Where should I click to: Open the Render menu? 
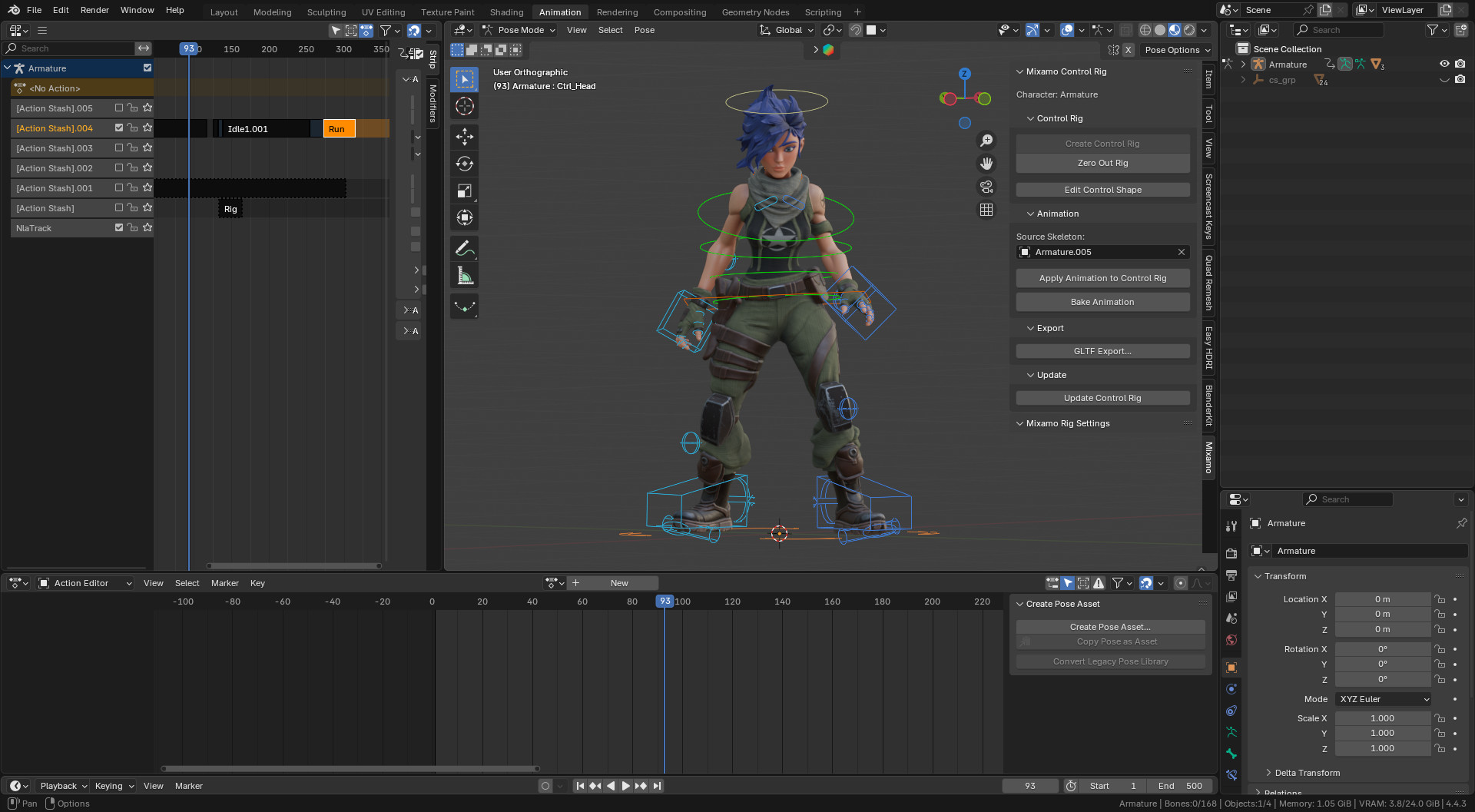point(94,10)
